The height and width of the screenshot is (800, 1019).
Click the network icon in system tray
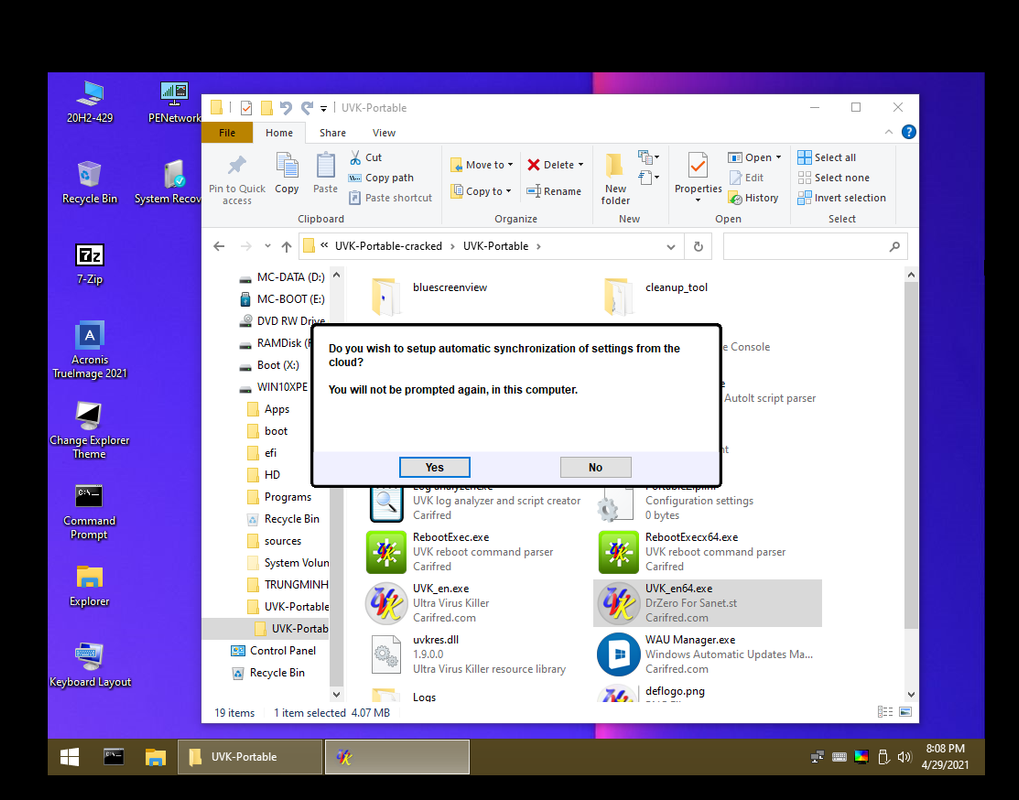(818, 756)
